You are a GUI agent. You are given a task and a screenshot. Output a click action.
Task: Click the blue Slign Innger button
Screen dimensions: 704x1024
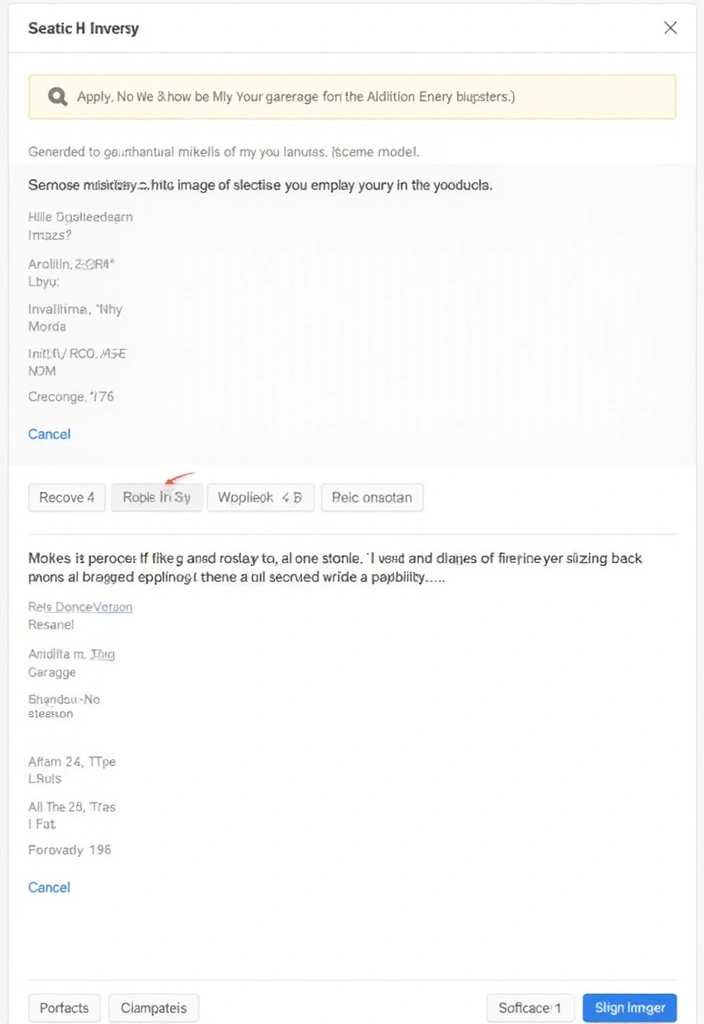[630, 1008]
